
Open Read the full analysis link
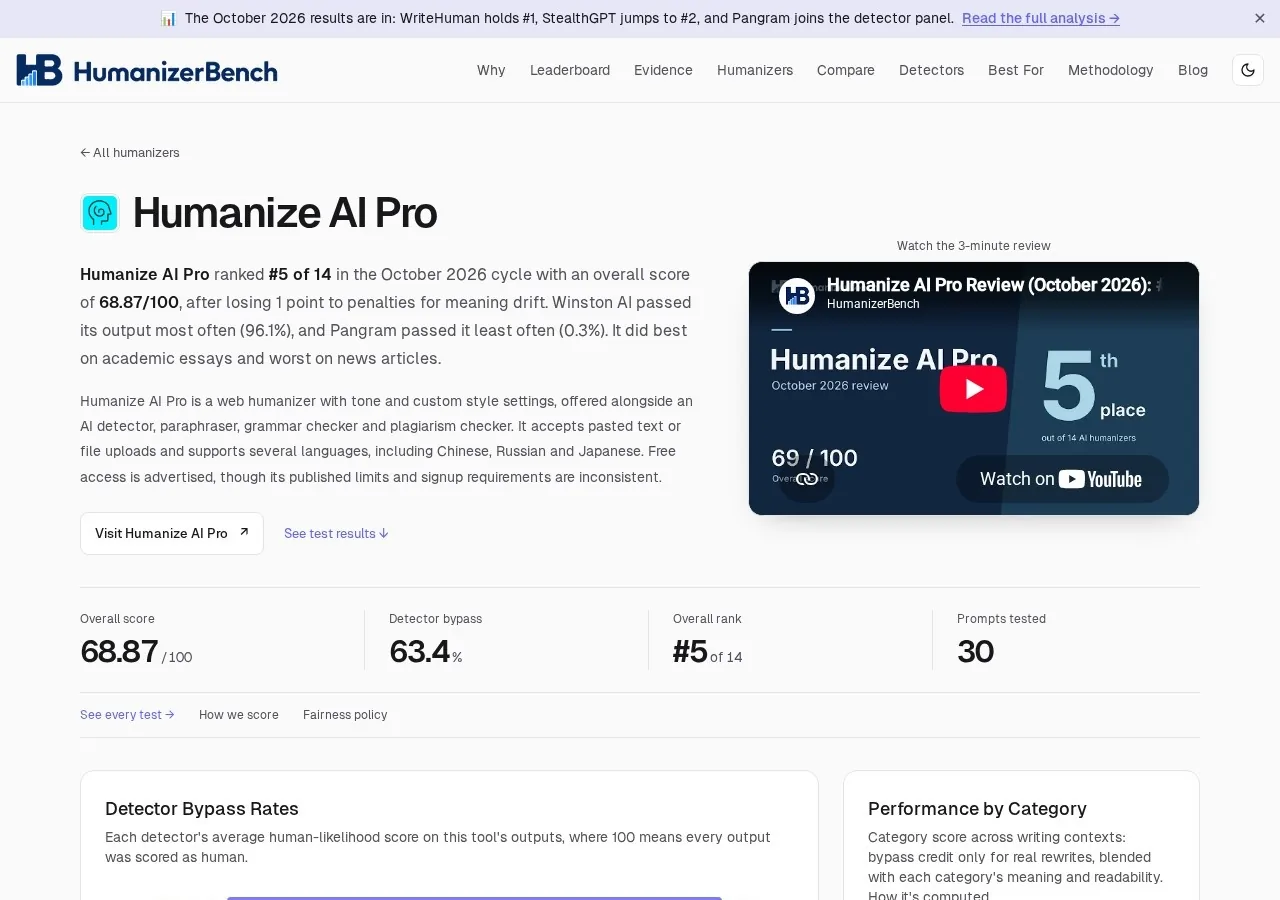[x=1041, y=18]
